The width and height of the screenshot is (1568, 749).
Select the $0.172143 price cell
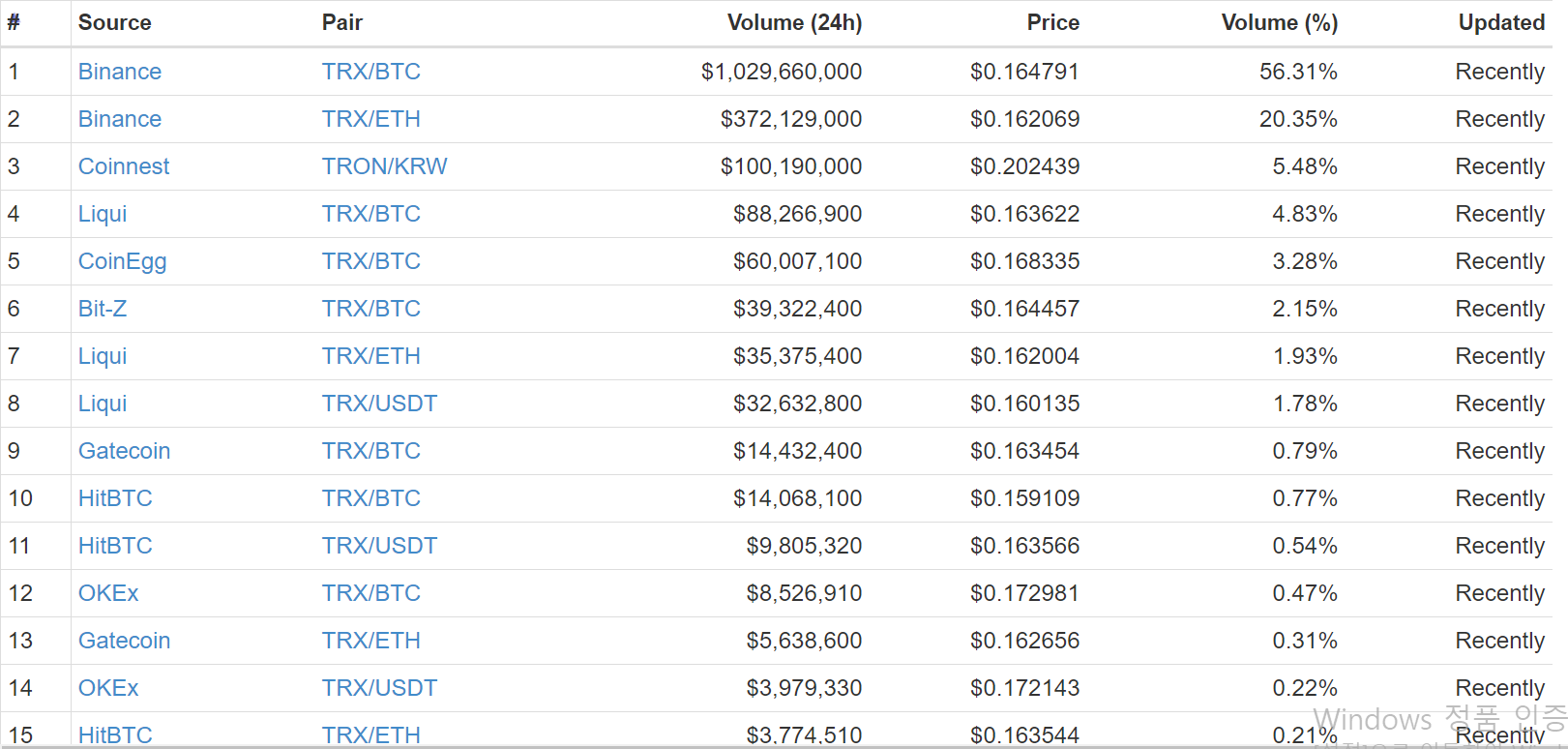coord(1025,688)
